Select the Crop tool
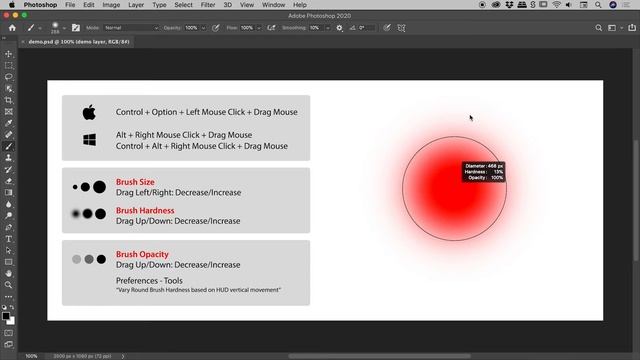640x360 pixels. pyautogui.click(x=9, y=100)
